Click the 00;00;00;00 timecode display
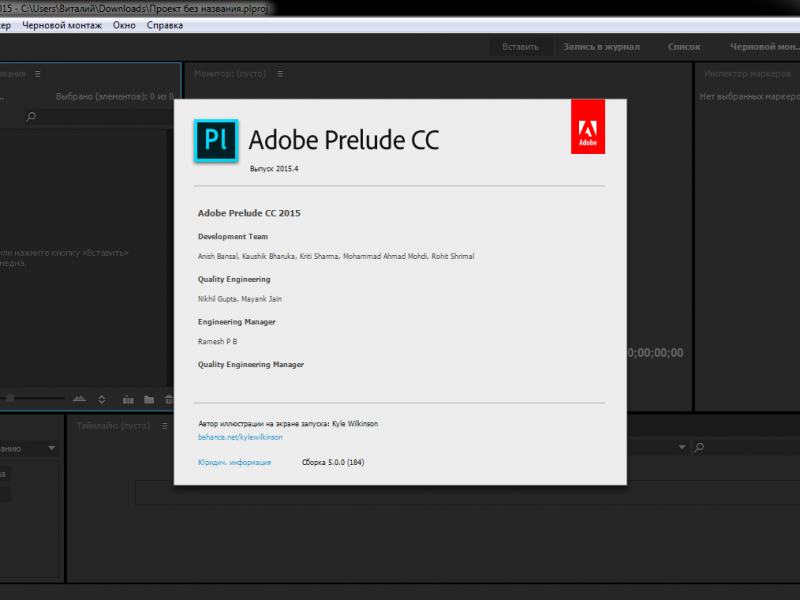800x600 pixels. pos(655,353)
